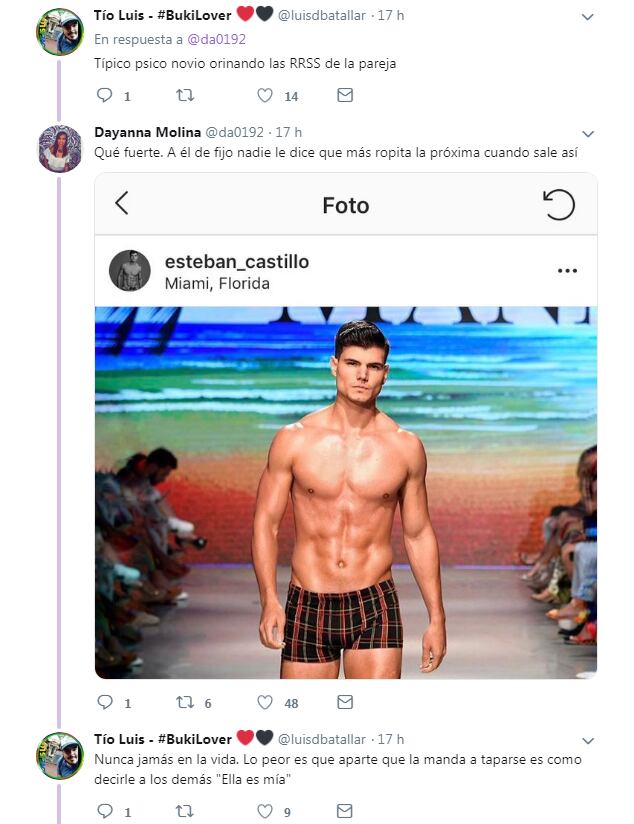Reply to Dayanna Molina's tweet

(105, 703)
